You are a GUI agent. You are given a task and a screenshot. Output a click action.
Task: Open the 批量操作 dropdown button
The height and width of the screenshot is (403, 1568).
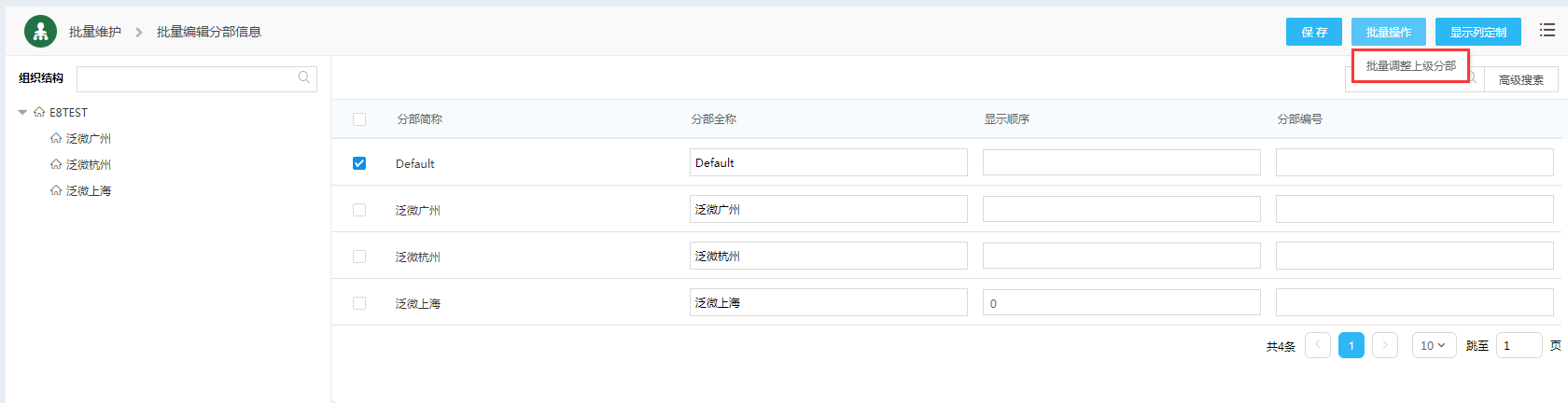click(1388, 32)
